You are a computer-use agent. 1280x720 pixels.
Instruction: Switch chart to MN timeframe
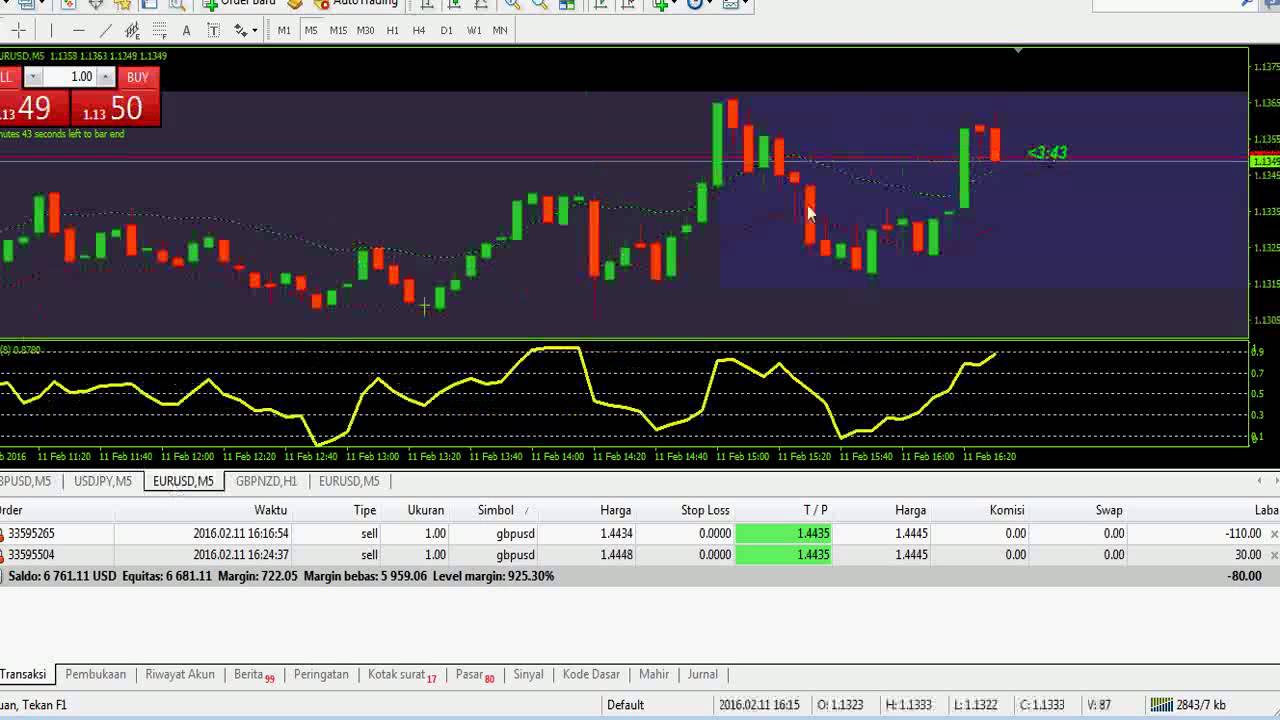point(500,31)
